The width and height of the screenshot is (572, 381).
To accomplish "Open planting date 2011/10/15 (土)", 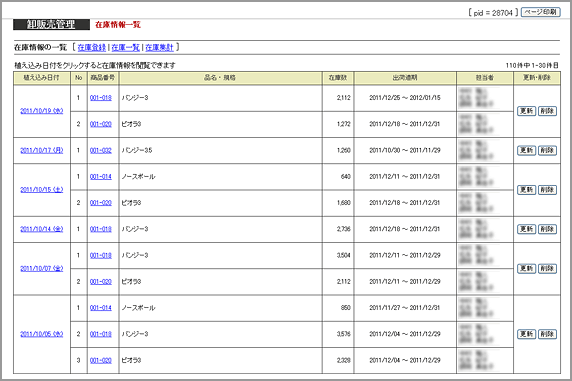I will point(42,190).
